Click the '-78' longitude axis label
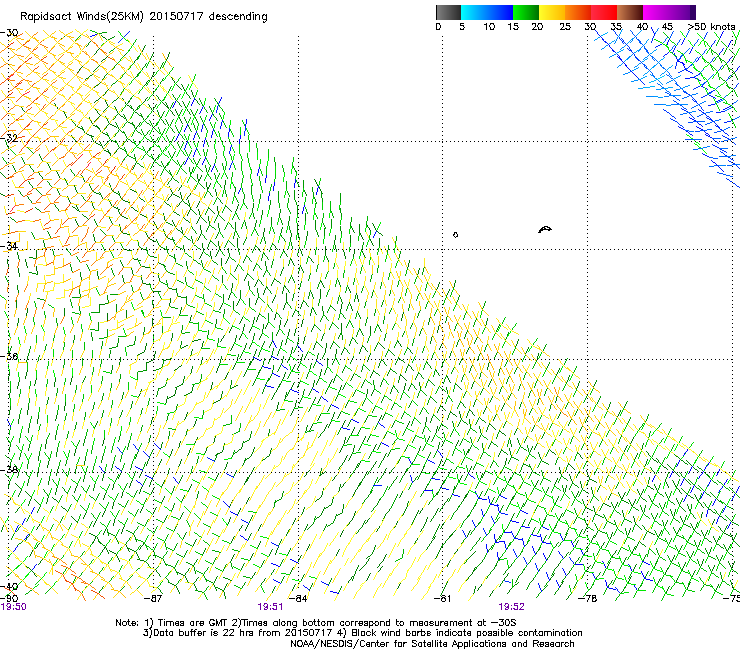The width and height of the screenshot is (740, 650). click(588, 598)
